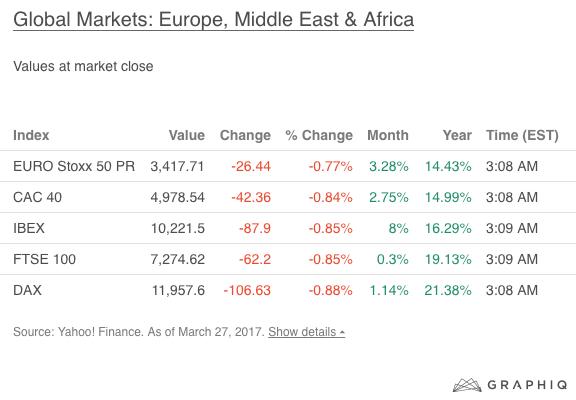Click the Graphiq mountain logo icon
The height and width of the screenshot is (400, 576).
point(467,385)
